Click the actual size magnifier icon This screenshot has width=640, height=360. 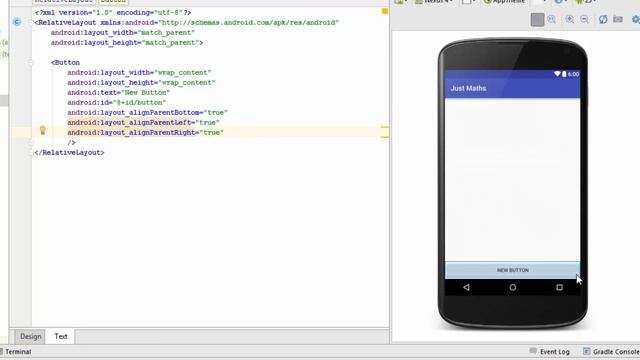coord(552,20)
